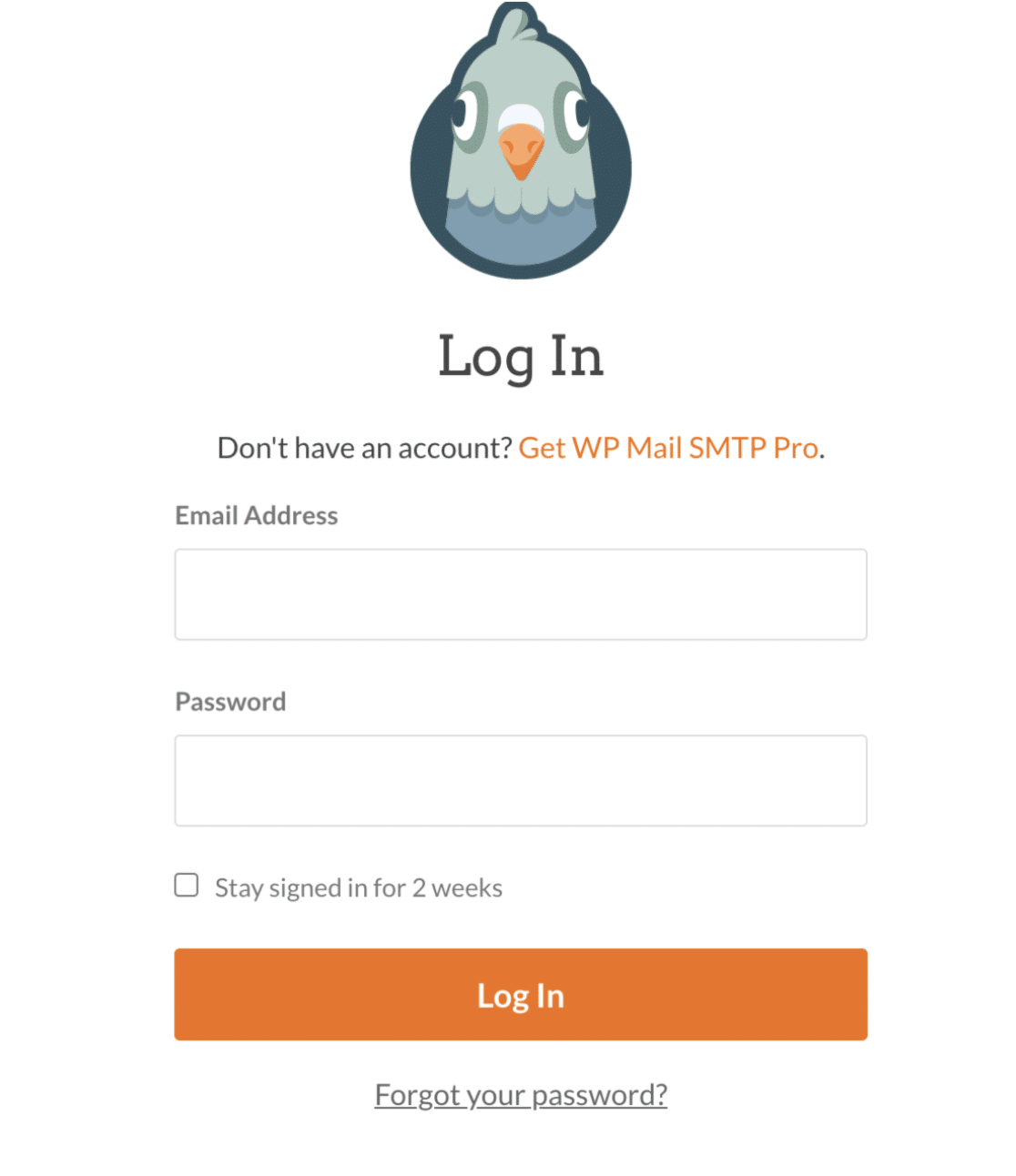Submit with the orange Log In button
Image resolution: width=1016 pixels, height=1176 pixels.
point(521,994)
